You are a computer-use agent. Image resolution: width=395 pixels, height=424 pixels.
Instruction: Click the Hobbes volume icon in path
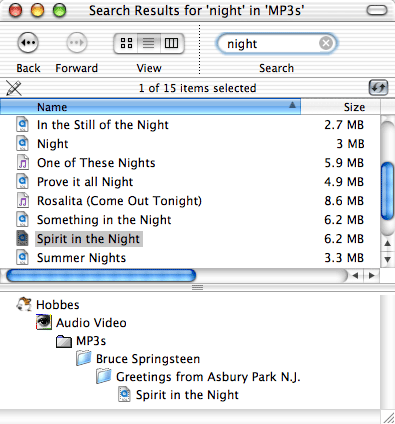[24, 304]
